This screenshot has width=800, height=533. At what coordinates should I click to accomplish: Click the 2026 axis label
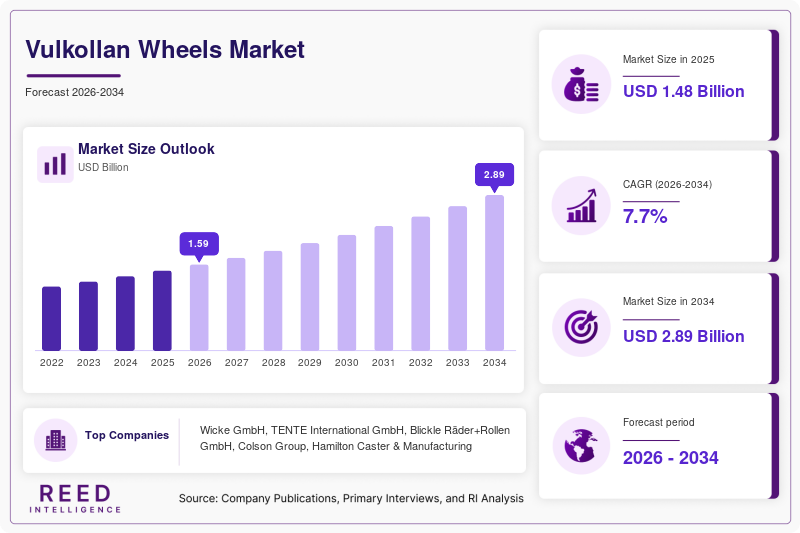coord(199,363)
